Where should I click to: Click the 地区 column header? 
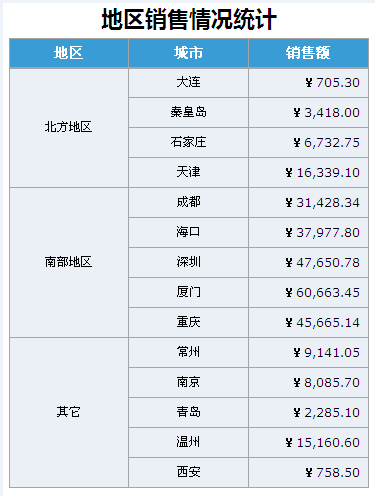(x=69, y=53)
